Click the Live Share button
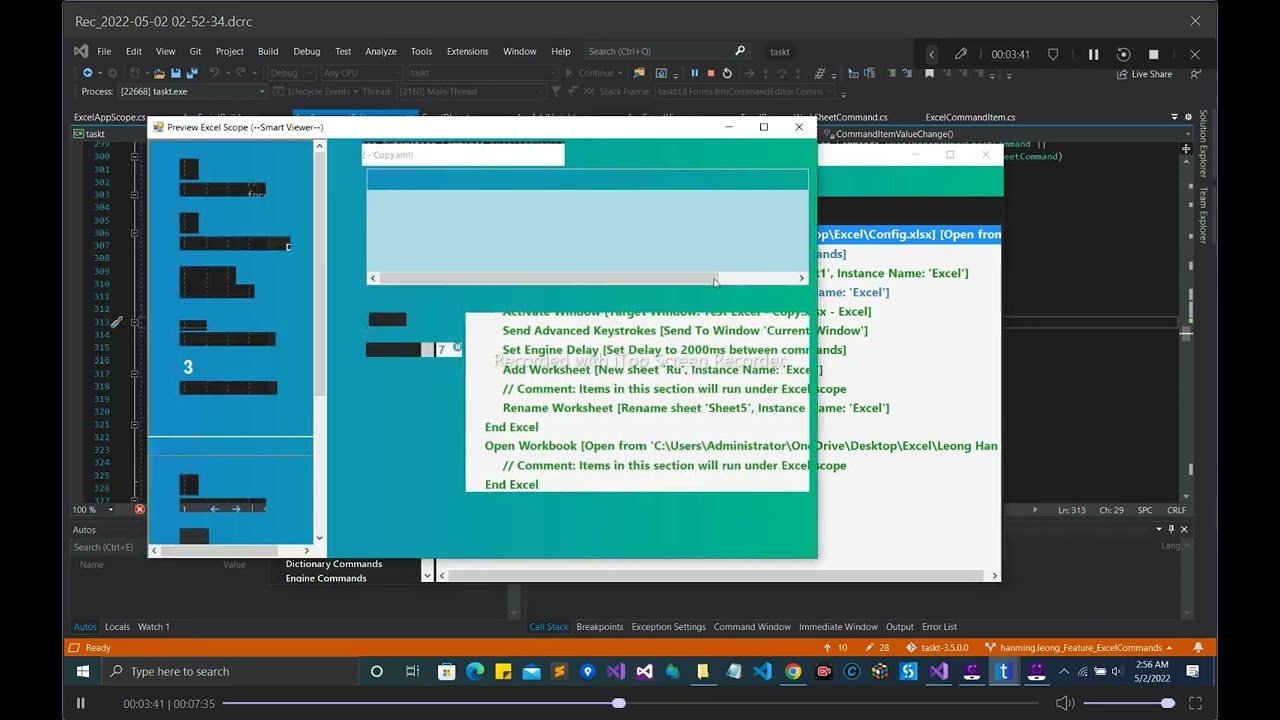 (1144, 74)
